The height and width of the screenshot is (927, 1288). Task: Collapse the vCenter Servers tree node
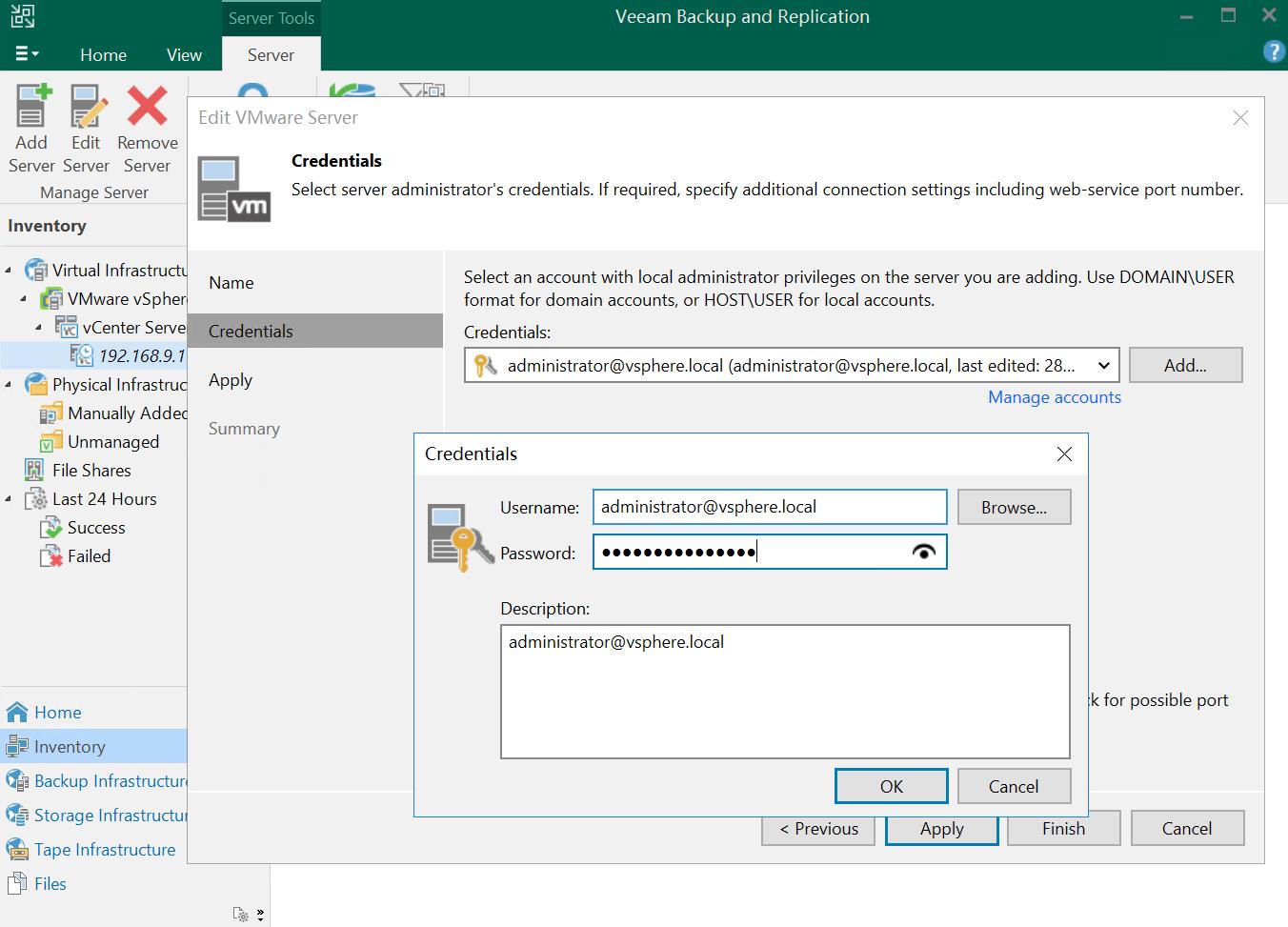pos(40,328)
